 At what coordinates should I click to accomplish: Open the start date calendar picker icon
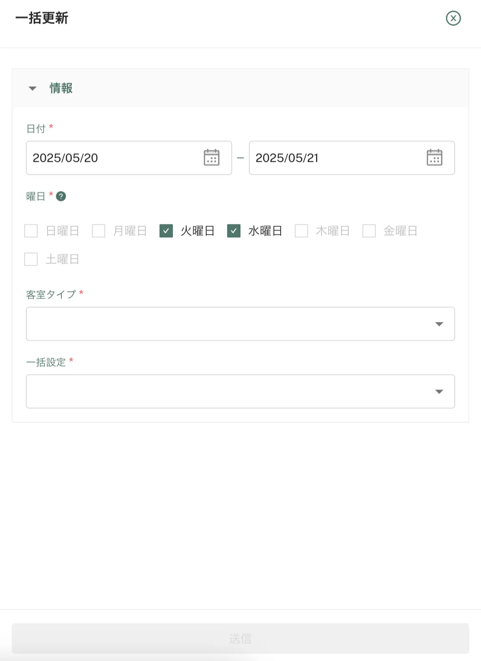[211, 158]
